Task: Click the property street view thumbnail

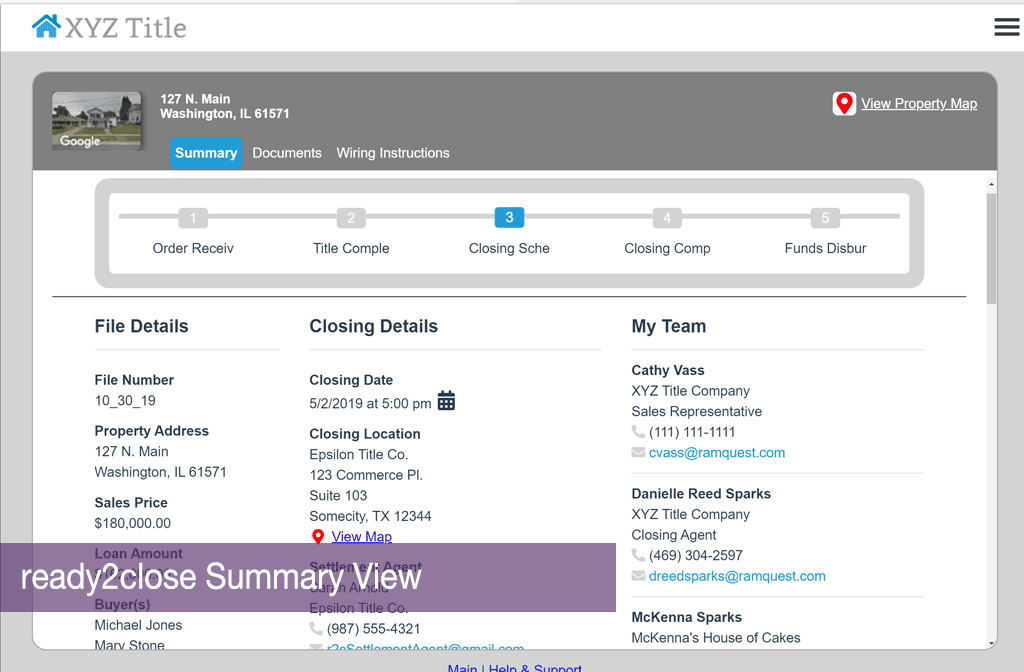Action: pos(96,121)
